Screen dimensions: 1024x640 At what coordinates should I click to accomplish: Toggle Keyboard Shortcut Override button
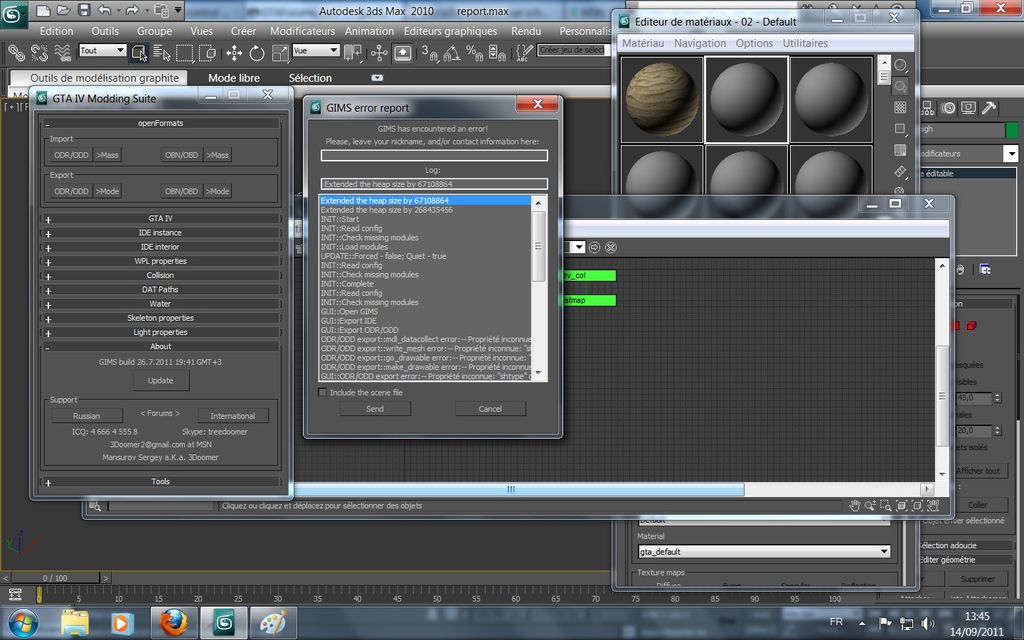402,53
